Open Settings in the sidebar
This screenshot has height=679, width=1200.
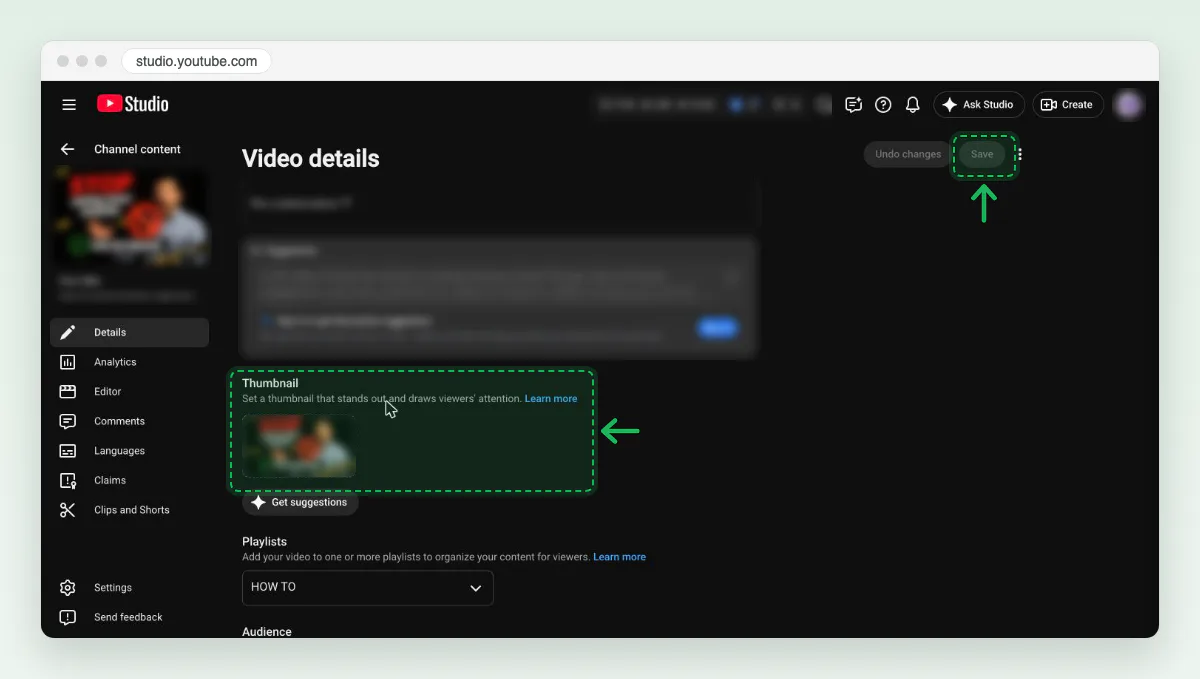130,588
